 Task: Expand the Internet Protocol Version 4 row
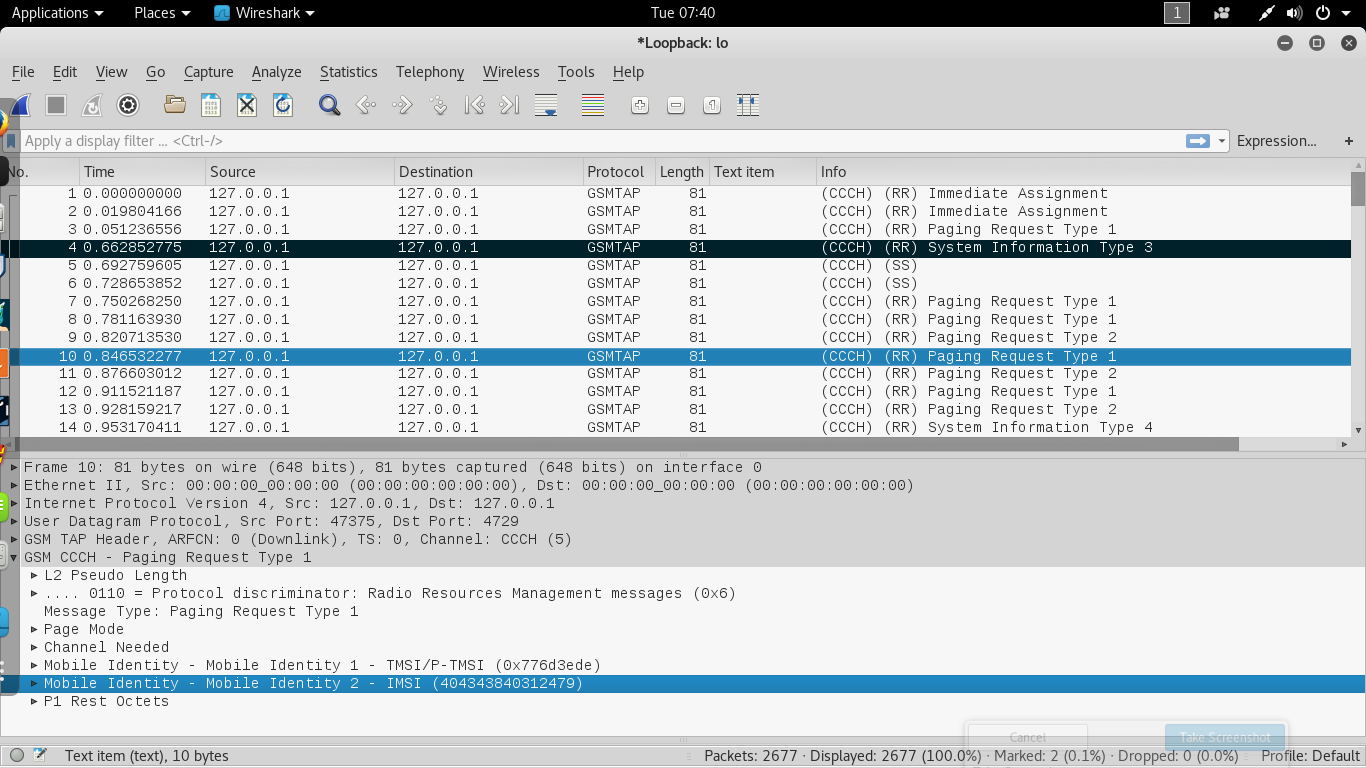pos(14,504)
